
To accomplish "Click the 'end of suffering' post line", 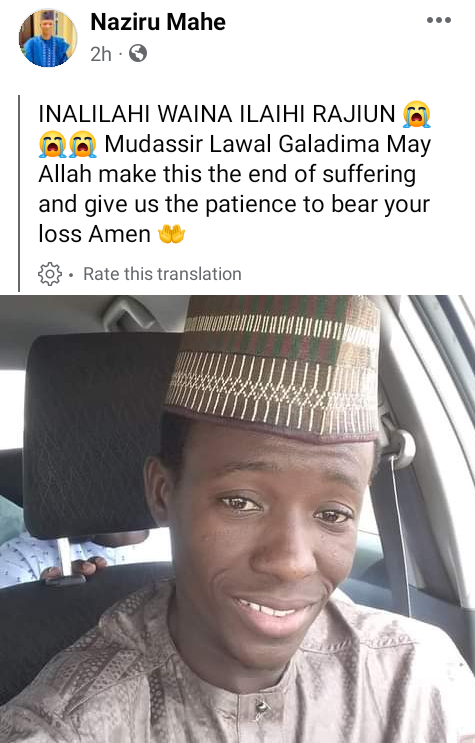I will (228, 174).
